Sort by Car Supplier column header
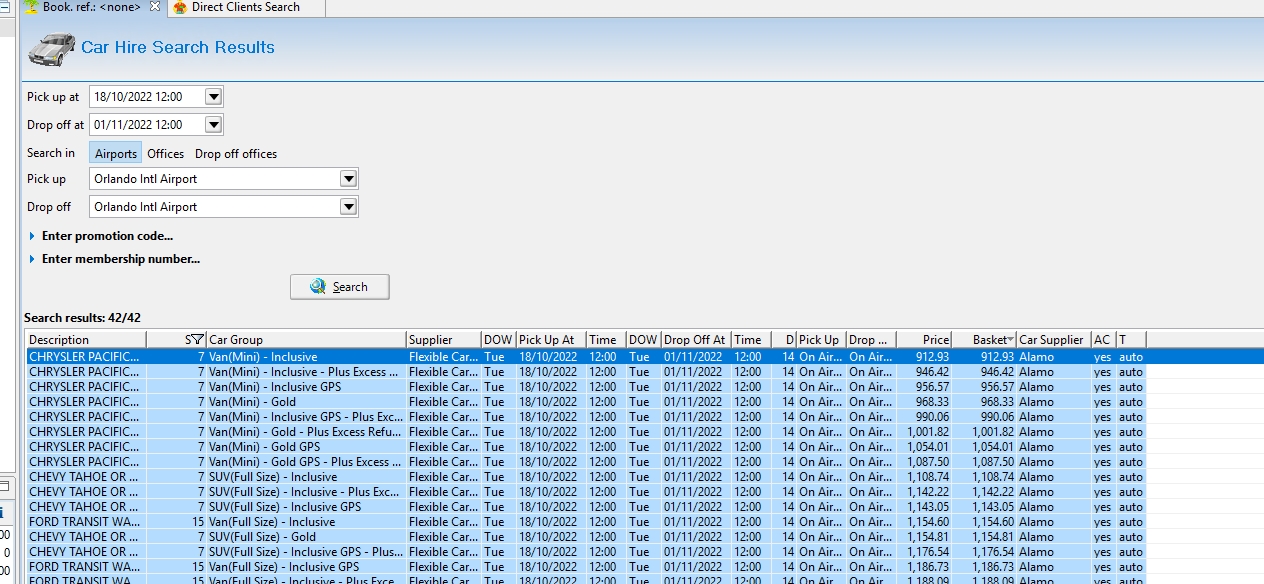The image size is (1264, 584). coord(1053,340)
